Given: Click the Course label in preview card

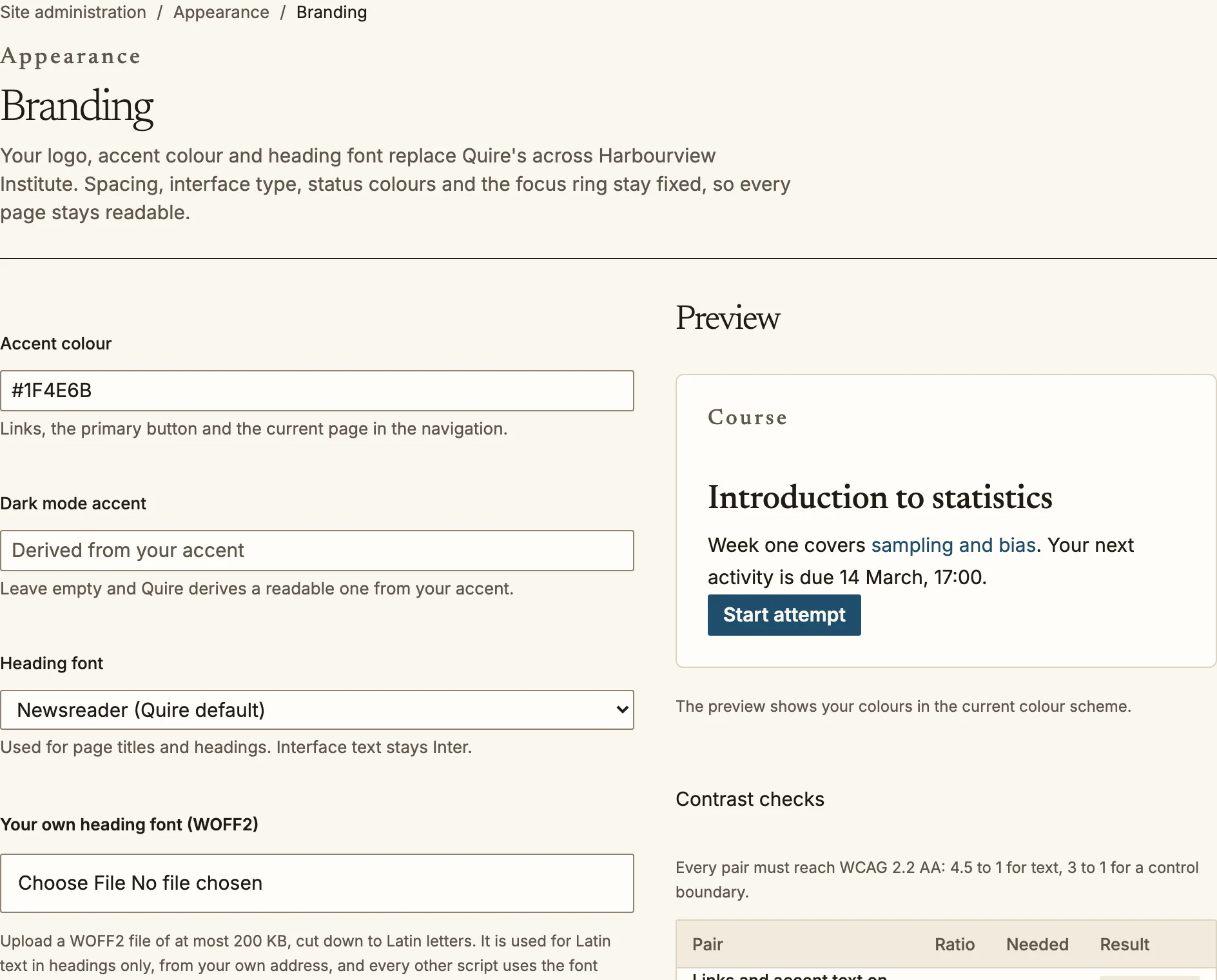Looking at the screenshot, I should (x=747, y=417).
